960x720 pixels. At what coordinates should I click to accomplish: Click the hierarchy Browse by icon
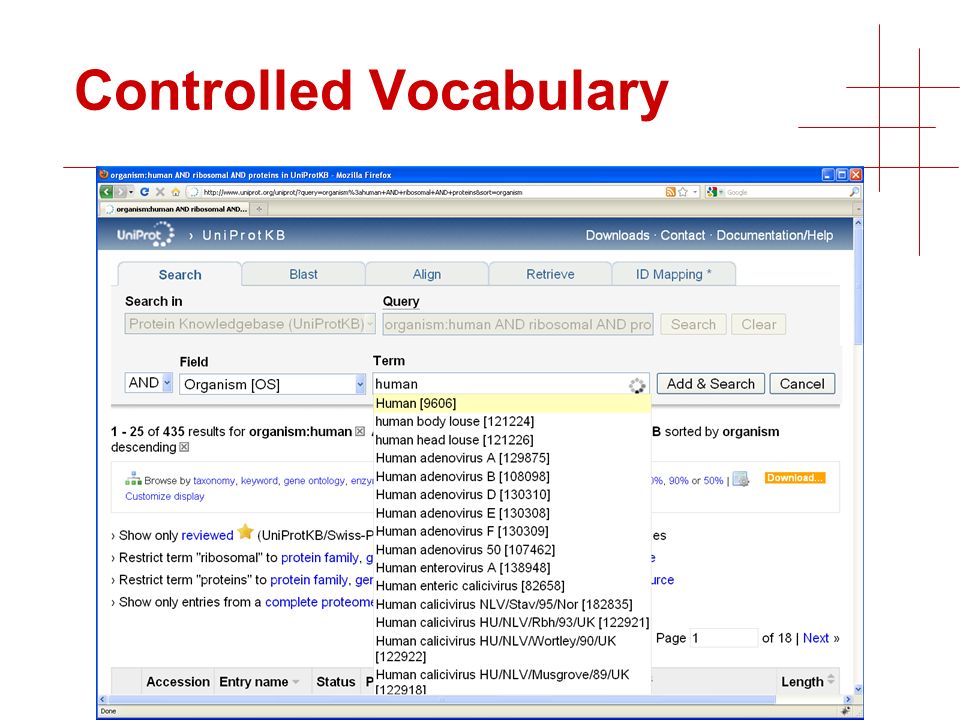(133, 478)
